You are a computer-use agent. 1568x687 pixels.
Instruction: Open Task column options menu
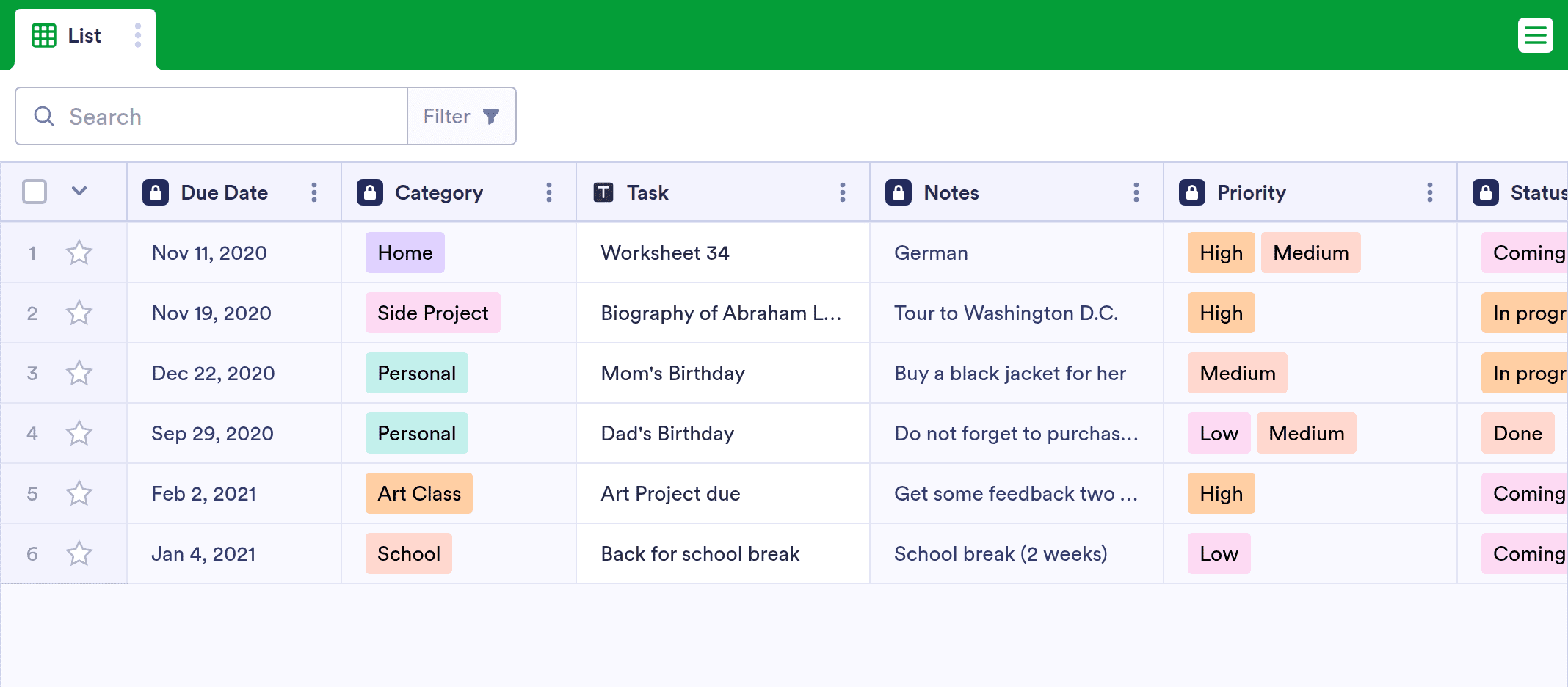pyautogui.click(x=843, y=192)
